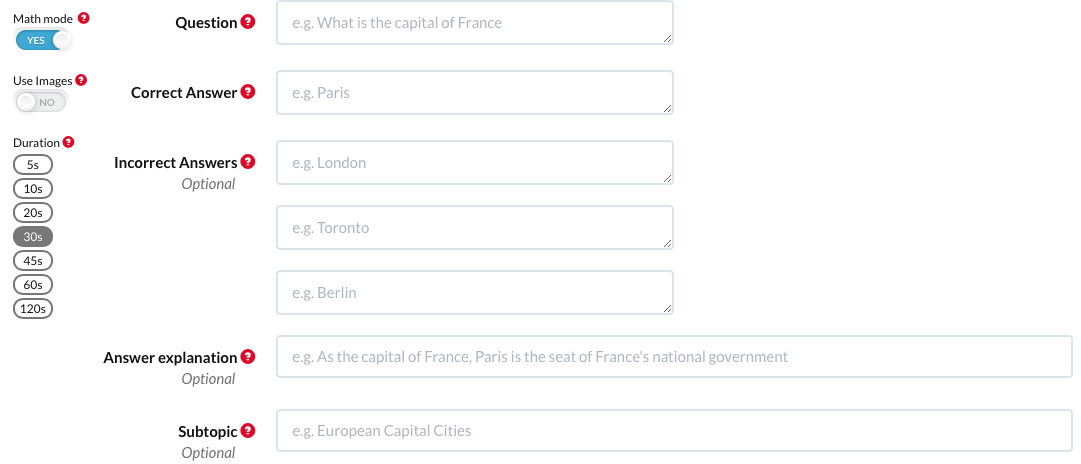1081x464 pixels.
Task: Click the Incorrect Answers help icon
Action: [x=248, y=162]
